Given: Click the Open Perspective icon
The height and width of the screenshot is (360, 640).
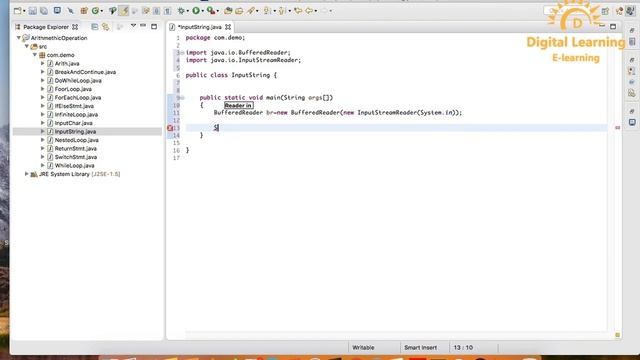Looking at the screenshot, I should pos(605,11).
